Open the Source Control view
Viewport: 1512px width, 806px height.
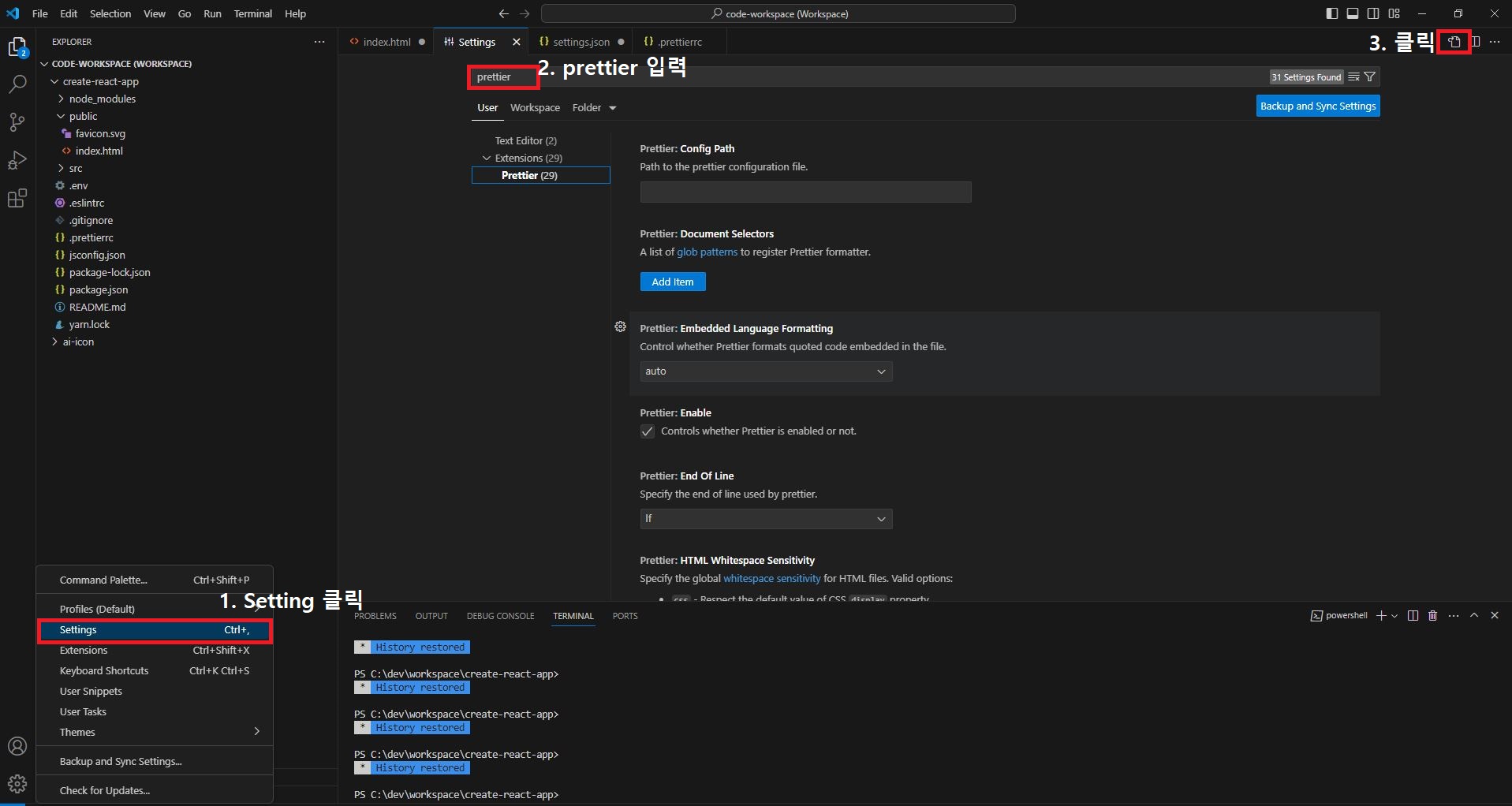[17, 122]
